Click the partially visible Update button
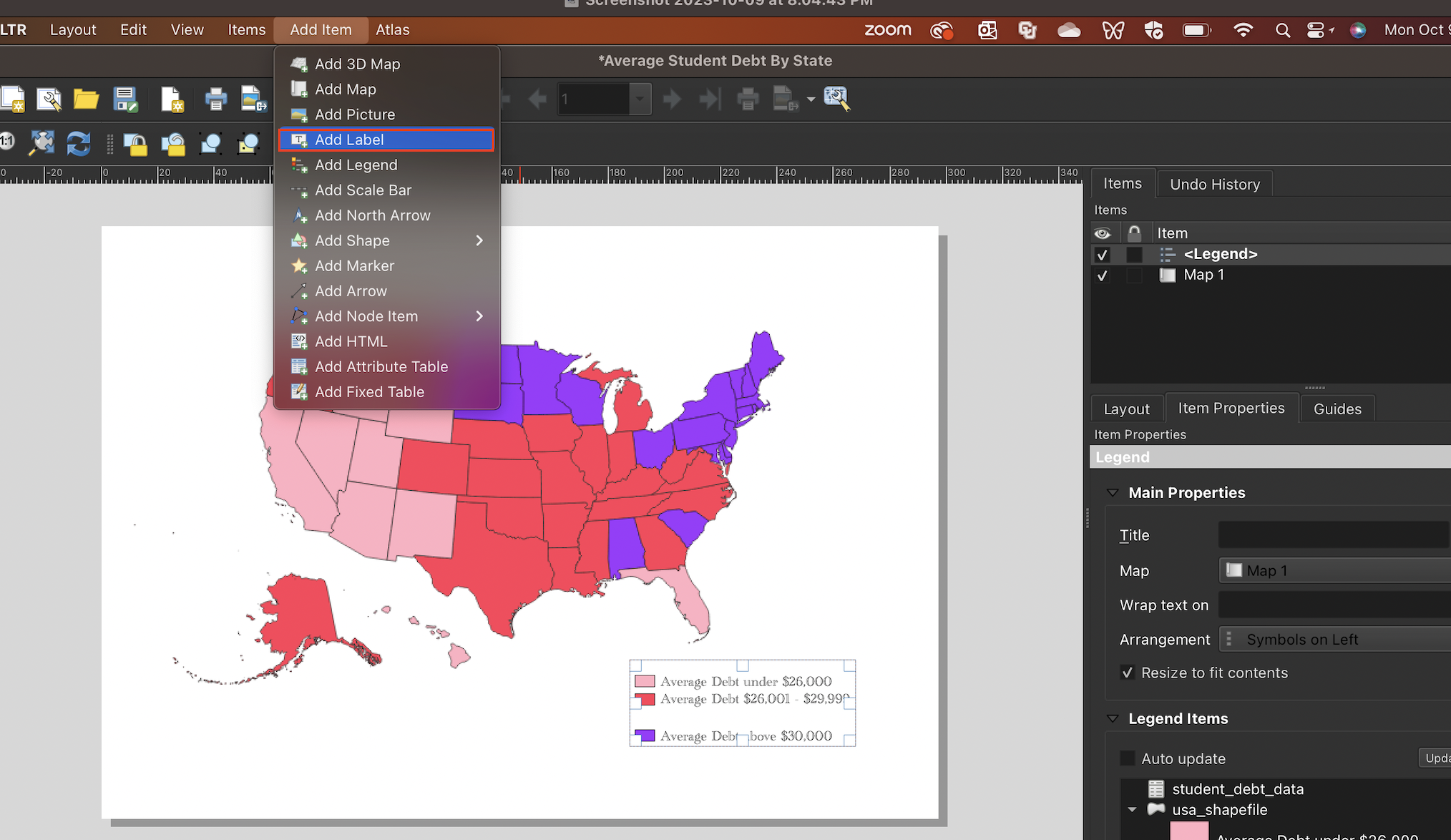 point(1435,758)
